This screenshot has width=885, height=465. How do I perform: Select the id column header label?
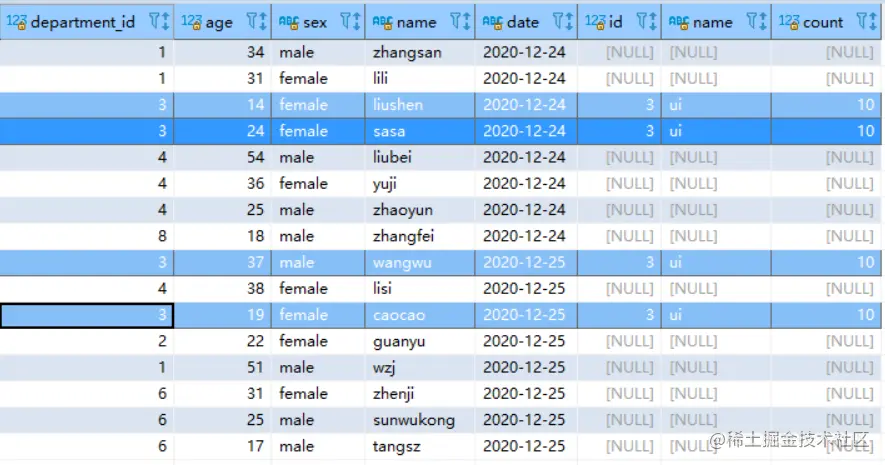pyautogui.click(x=616, y=23)
